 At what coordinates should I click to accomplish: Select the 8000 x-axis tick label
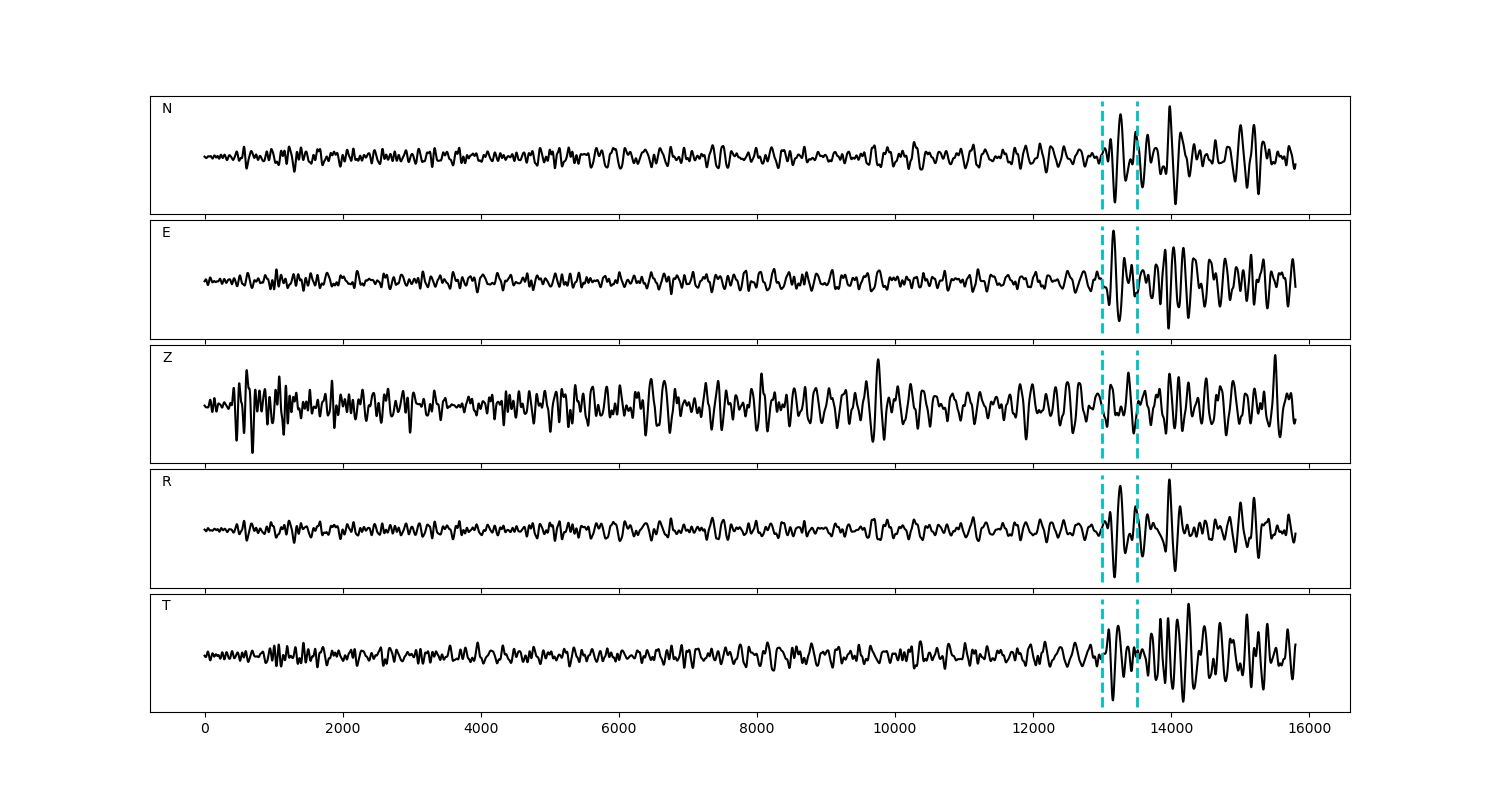click(757, 730)
